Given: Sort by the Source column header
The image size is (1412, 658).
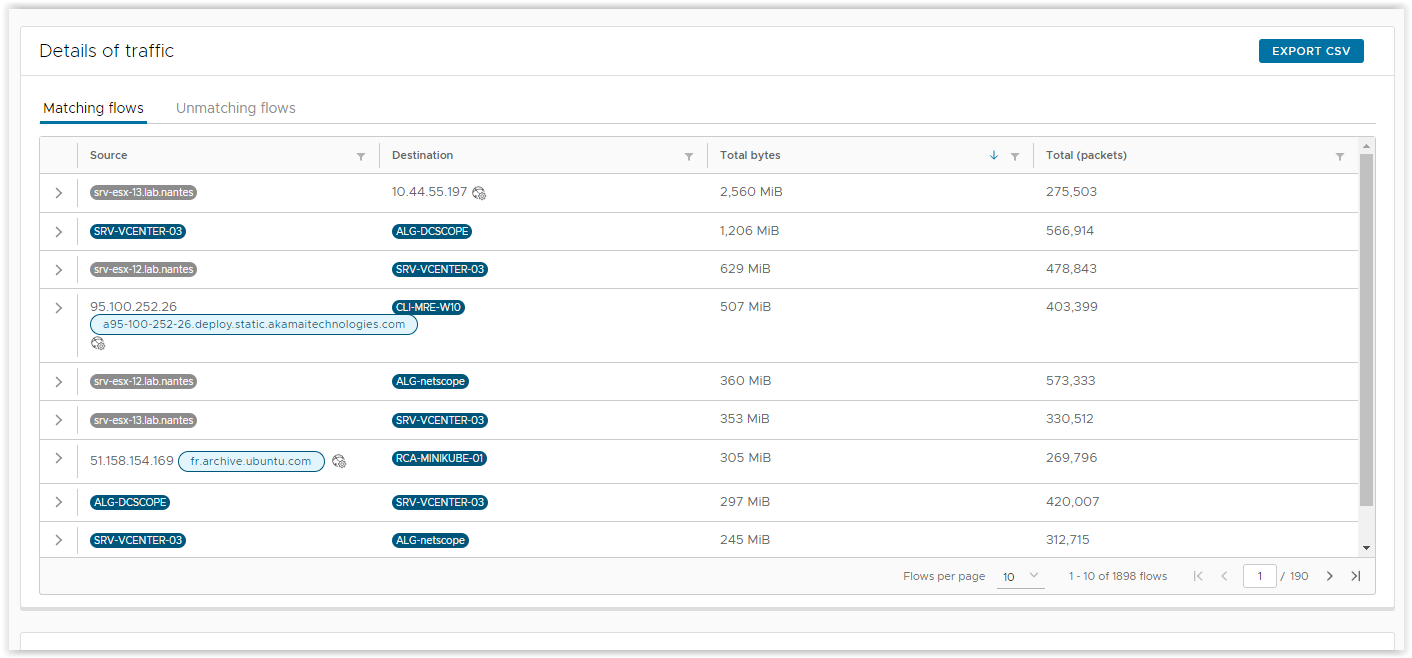Looking at the screenshot, I should 109,155.
